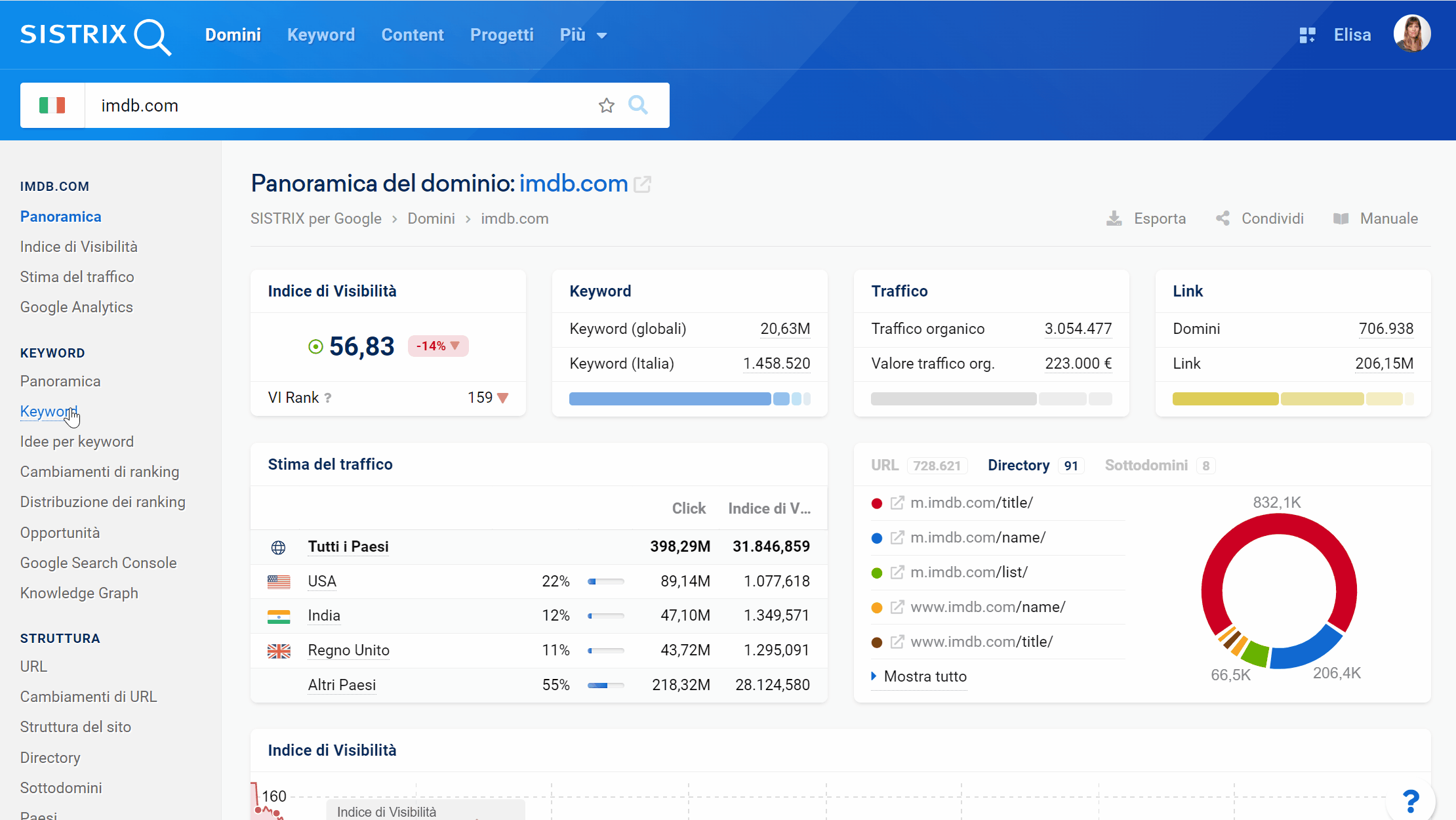The image size is (1456, 820).
Task: Open the Progetti top menu
Action: tap(502, 35)
